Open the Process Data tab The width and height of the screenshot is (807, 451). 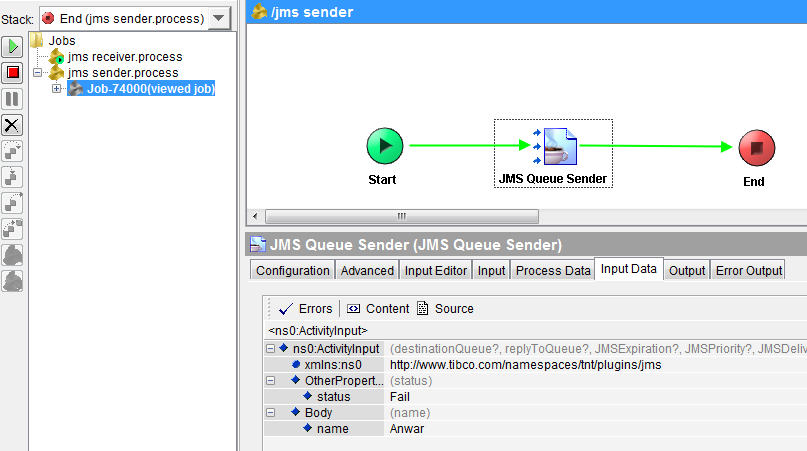[x=553, y=270]
